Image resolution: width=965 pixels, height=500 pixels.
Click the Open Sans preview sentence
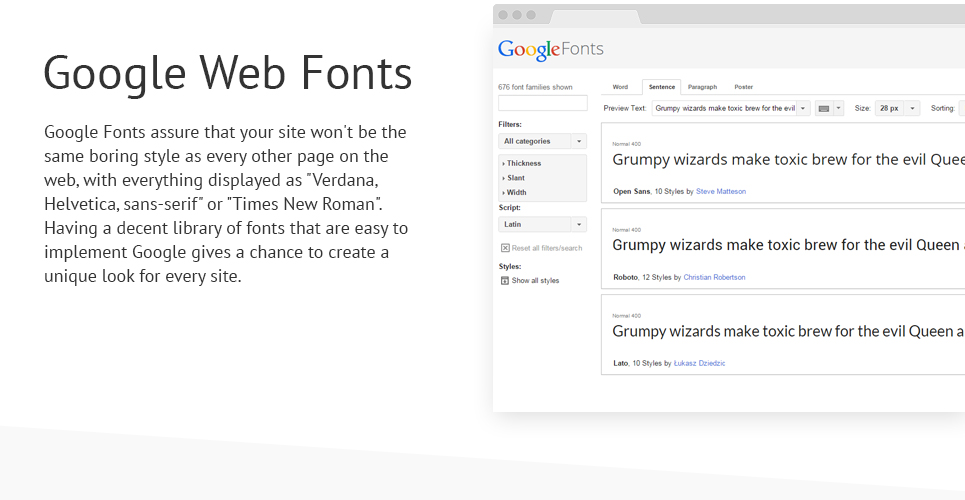pos(788,160)
